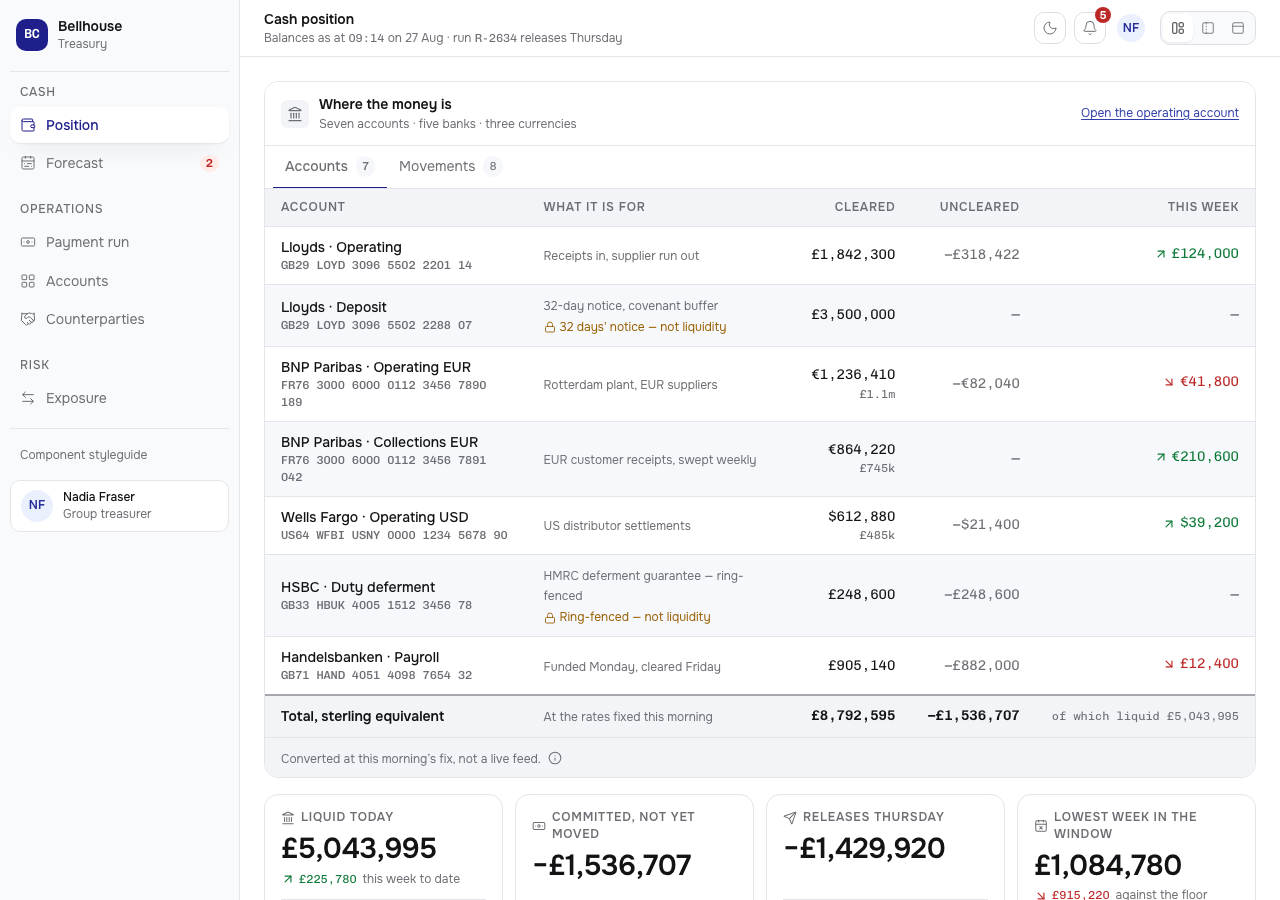The width and height of the screenshot is (1280, 900).
Task: Click the down arrow beside £12,400
Action: [x=1169, y=664]
